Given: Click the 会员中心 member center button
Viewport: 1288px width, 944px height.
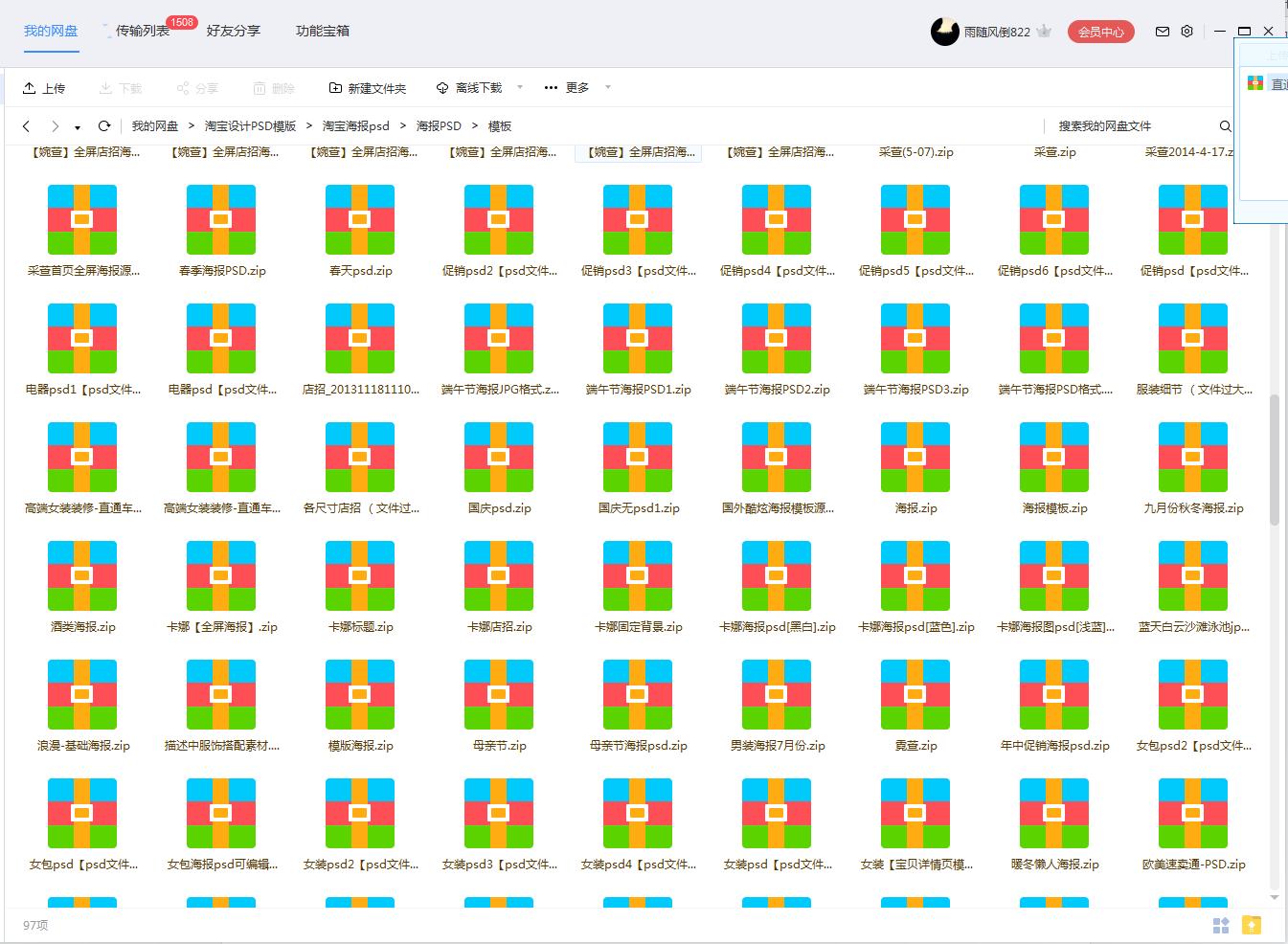Looking at the screenshot, I should (1100, 31).
